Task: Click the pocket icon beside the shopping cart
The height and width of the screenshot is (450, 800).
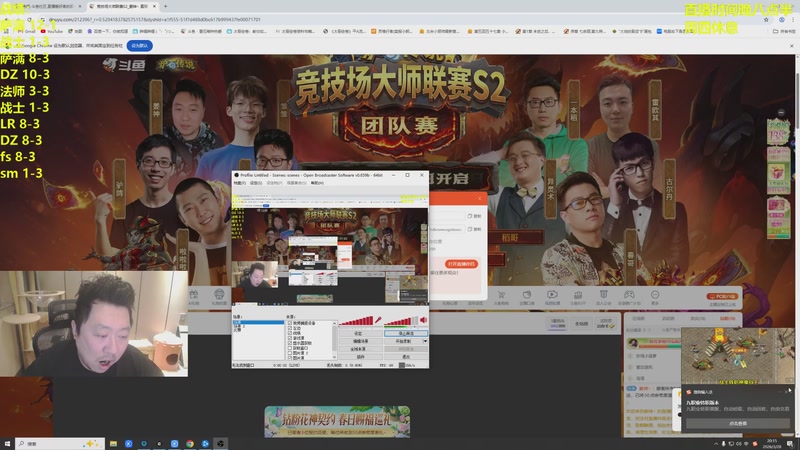Action: click(x=527, y=294)
